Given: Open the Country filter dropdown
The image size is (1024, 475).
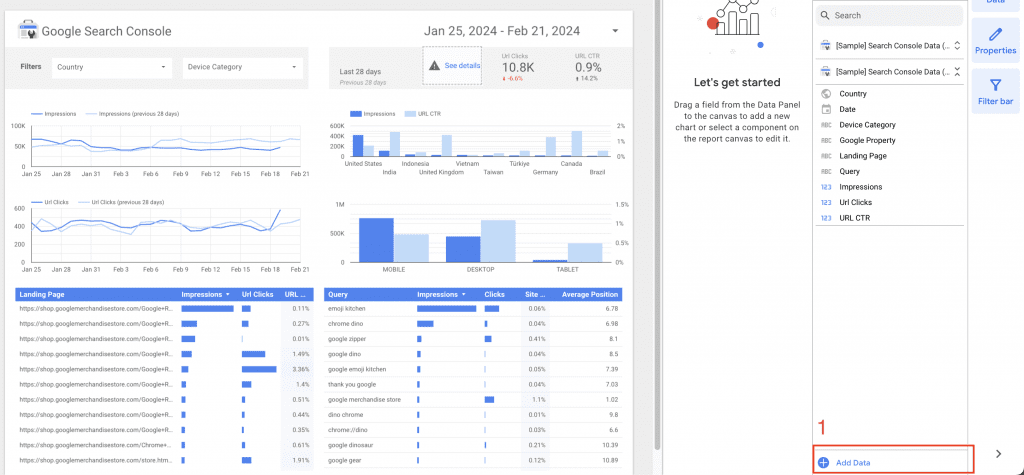Looking at the screenshot, I should [x=112, y=67].
